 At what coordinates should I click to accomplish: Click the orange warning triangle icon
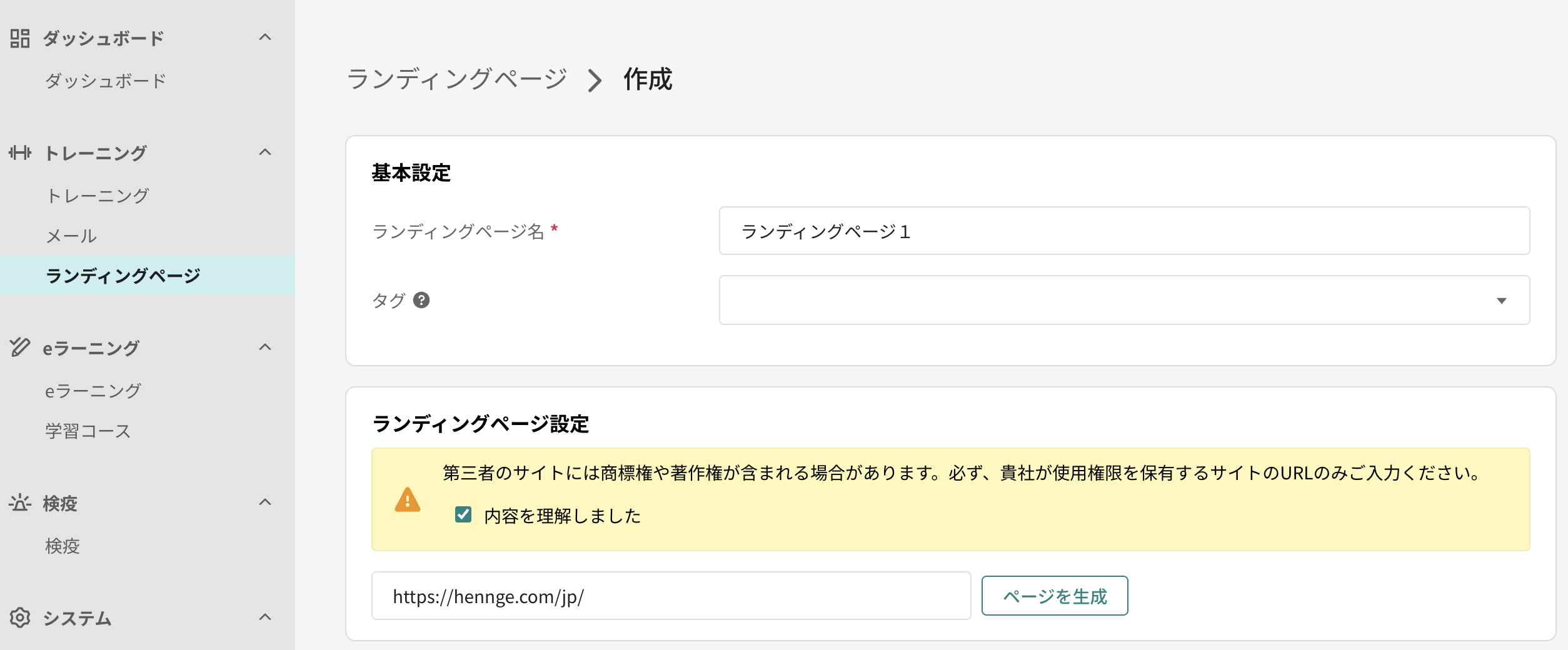[x=408, y=500]
